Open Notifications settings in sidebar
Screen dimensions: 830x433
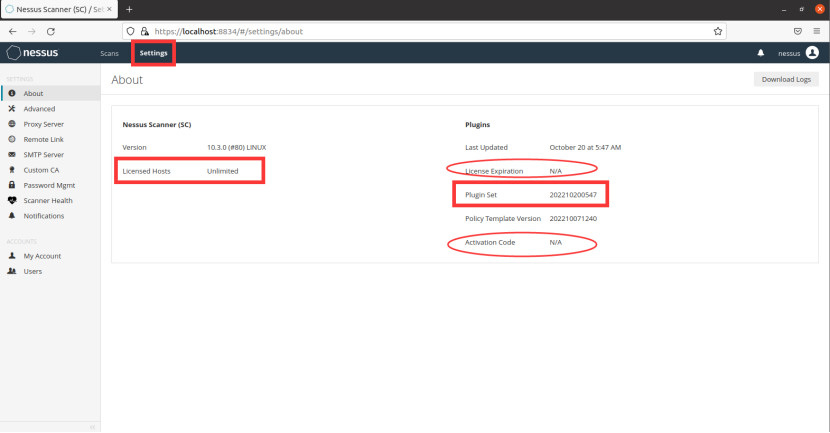tap(50, 216)
